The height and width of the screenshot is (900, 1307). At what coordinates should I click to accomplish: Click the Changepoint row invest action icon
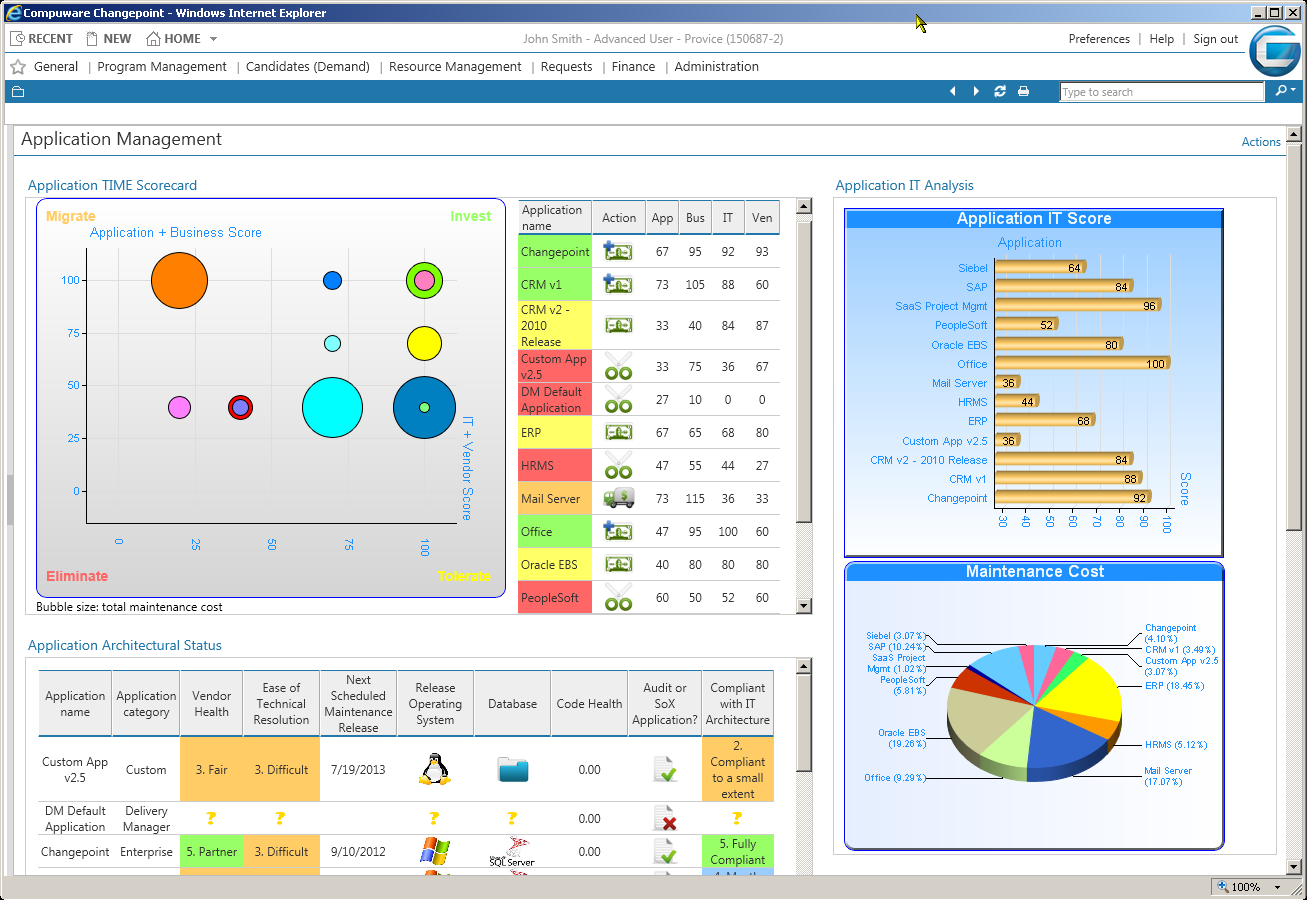click(618, 252)
